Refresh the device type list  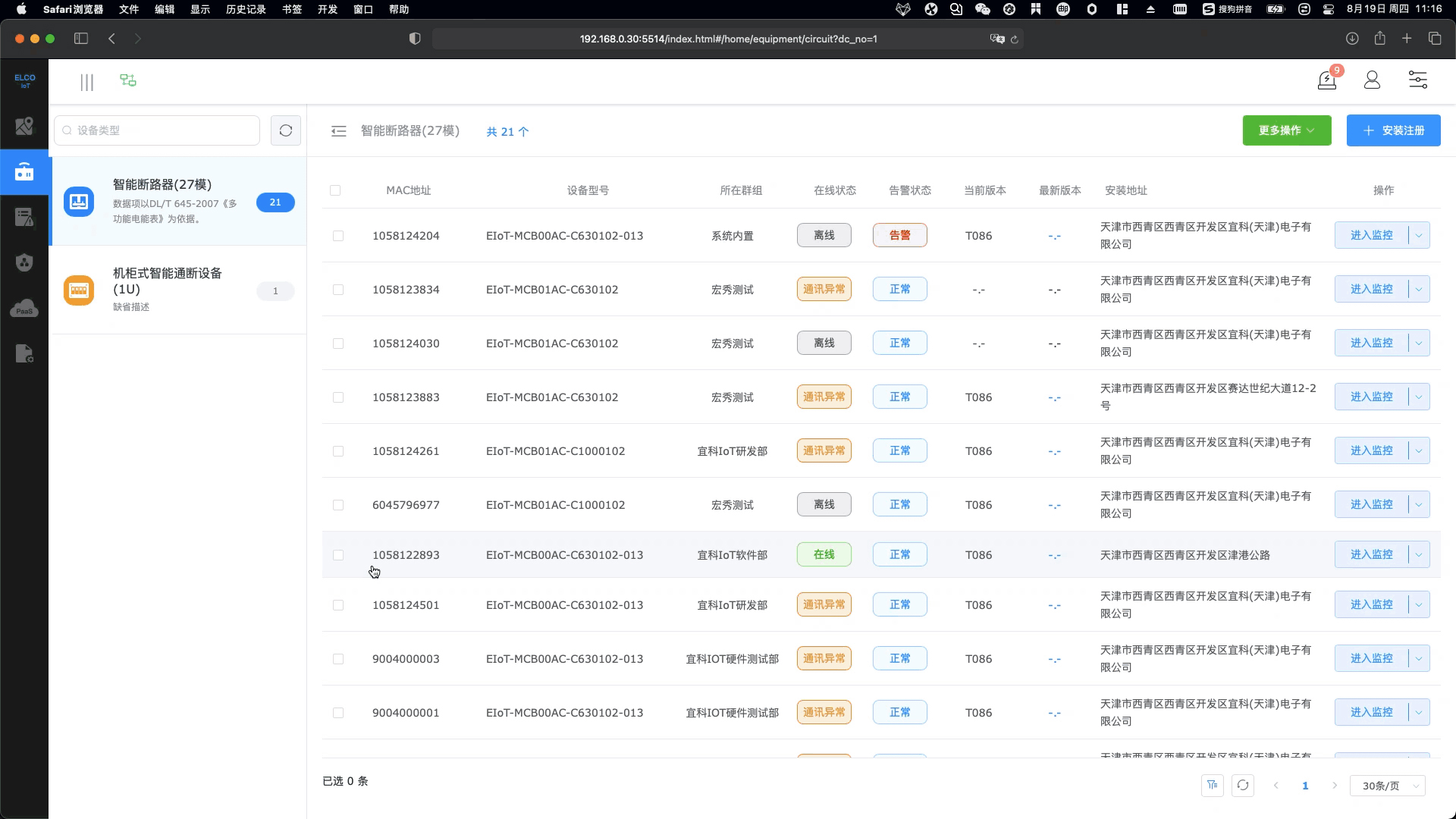pos(286,130)
